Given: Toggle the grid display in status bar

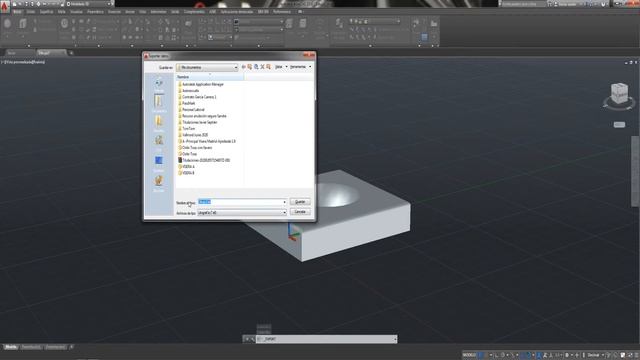Looking at the screenshot, I should (481, 356).
